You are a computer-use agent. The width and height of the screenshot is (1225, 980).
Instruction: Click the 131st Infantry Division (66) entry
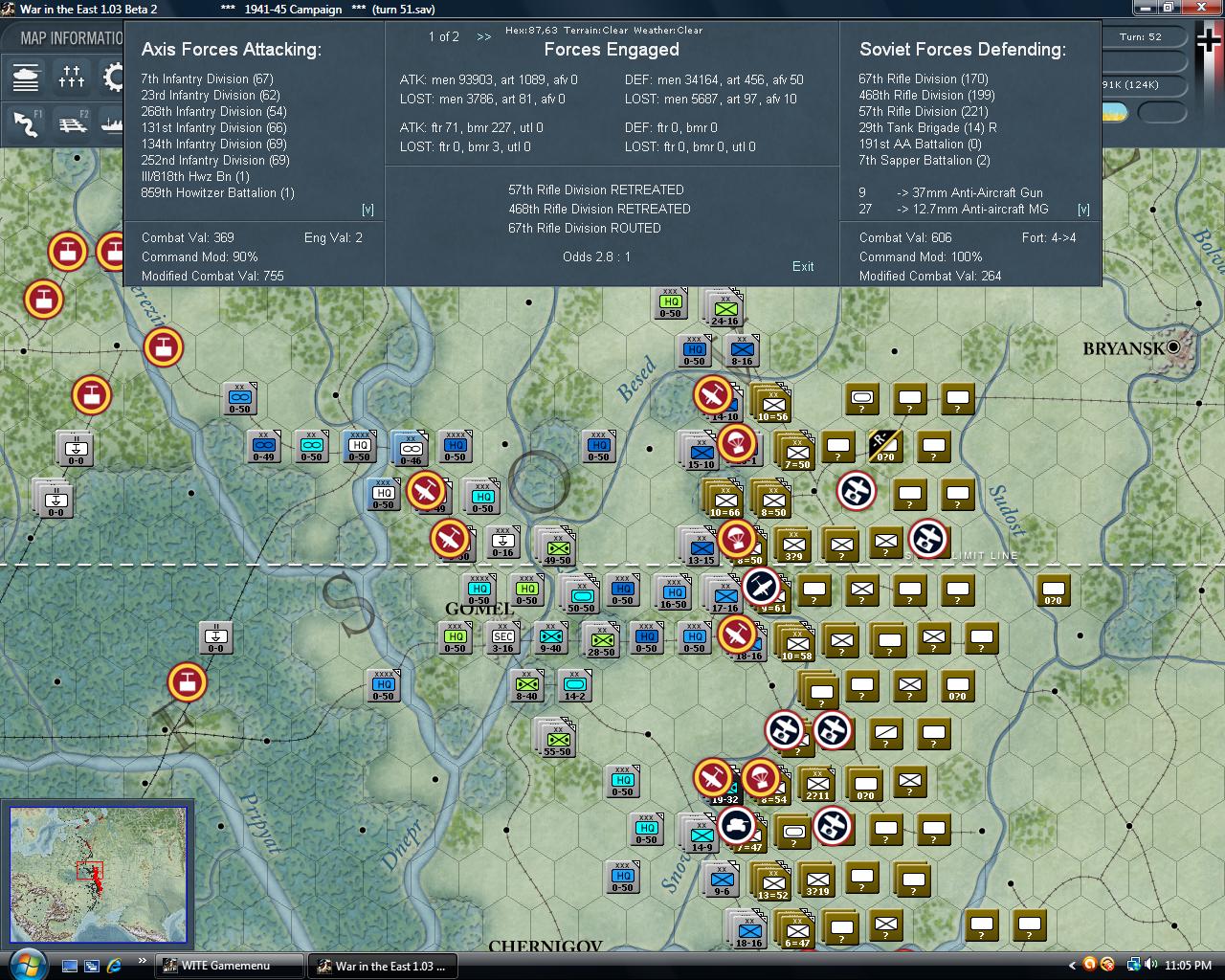pos(213,127)
